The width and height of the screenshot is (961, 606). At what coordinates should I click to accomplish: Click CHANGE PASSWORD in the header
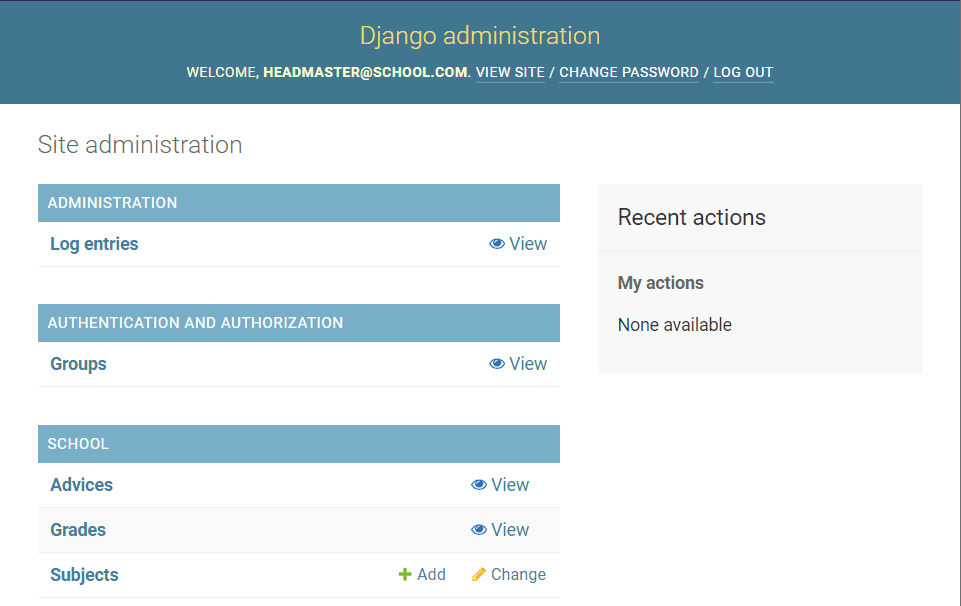628,72
